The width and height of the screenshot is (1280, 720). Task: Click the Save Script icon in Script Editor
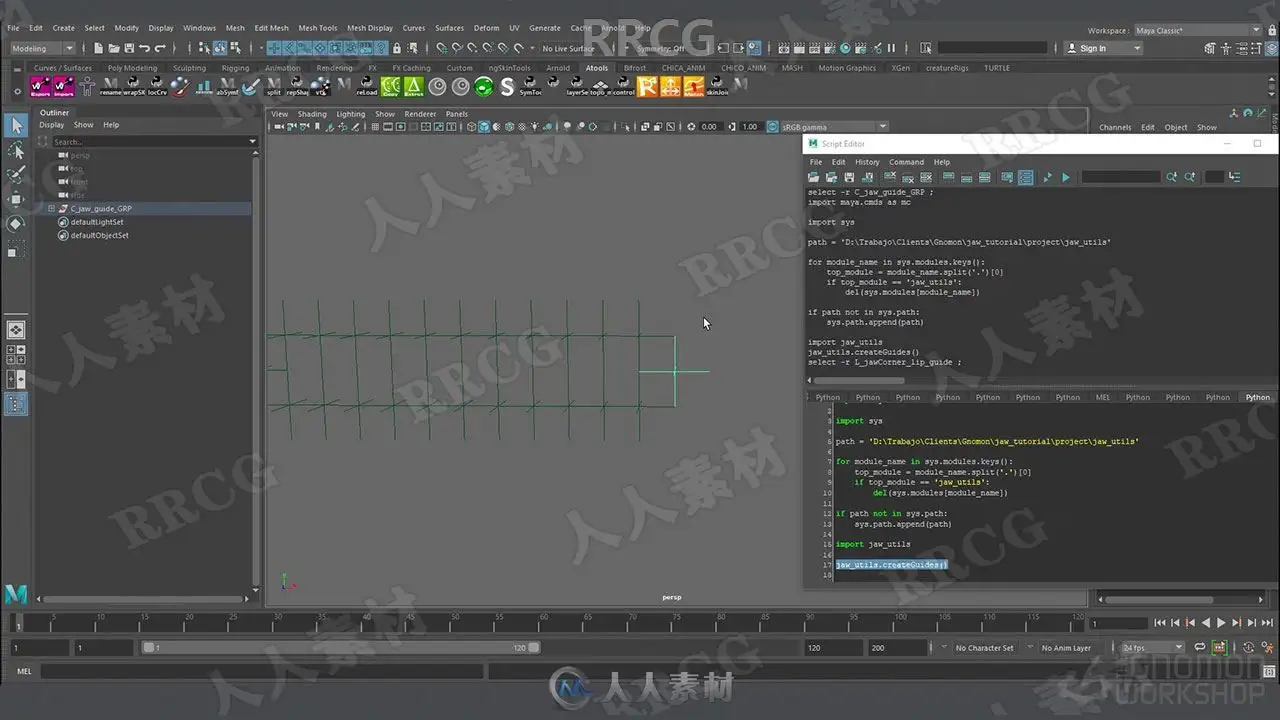point(849,177)
